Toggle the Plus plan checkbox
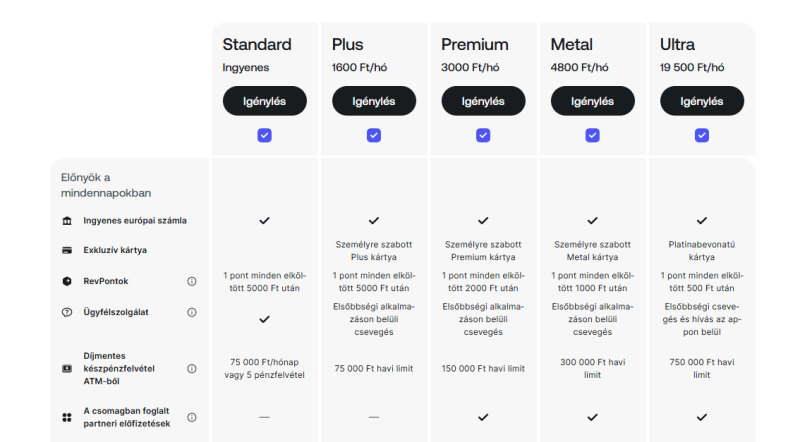 pyautogui.click(x=374, y=135)
